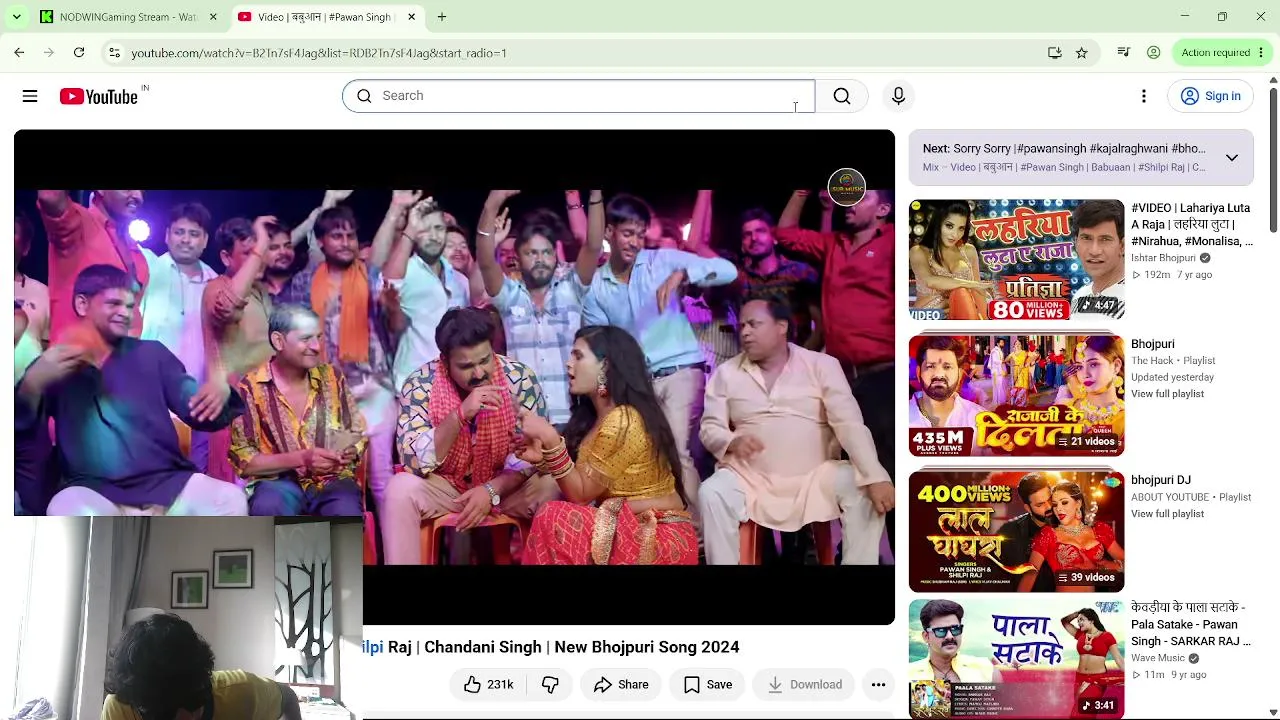
Task: Start voice search with microphone
Action: (x=898, y=96)
